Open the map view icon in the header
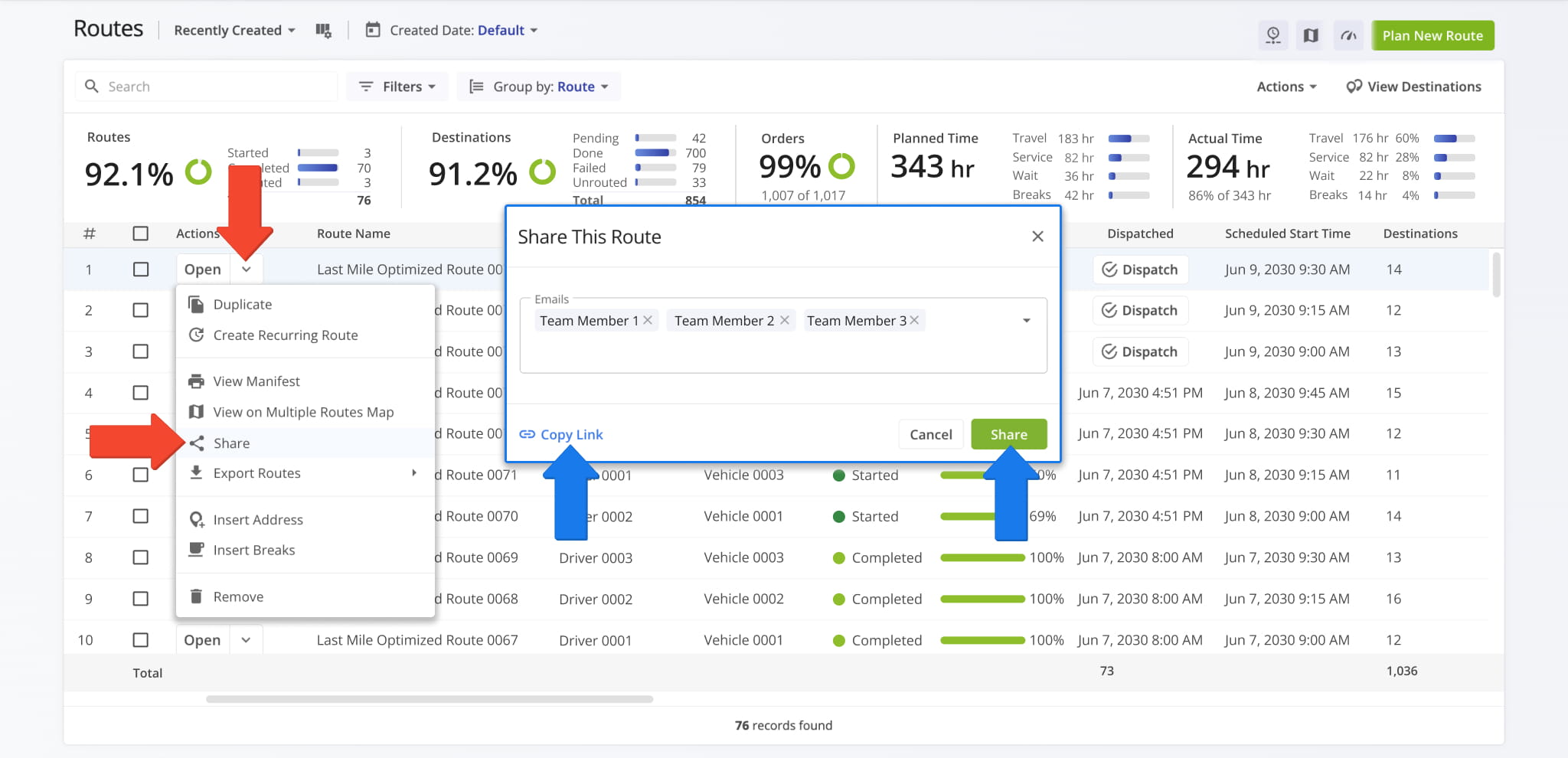Viewport: 1568px width, 758px height. coord(1310,35)
